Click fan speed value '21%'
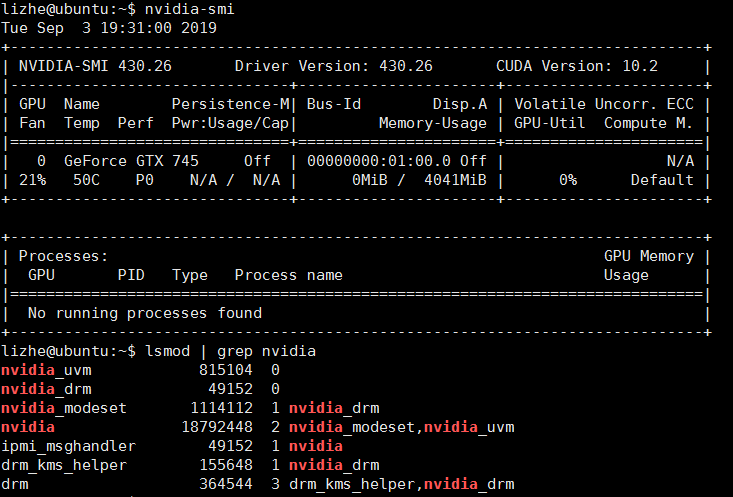The width and height of the screenshot is (733, 497). (x=33, y=180)
